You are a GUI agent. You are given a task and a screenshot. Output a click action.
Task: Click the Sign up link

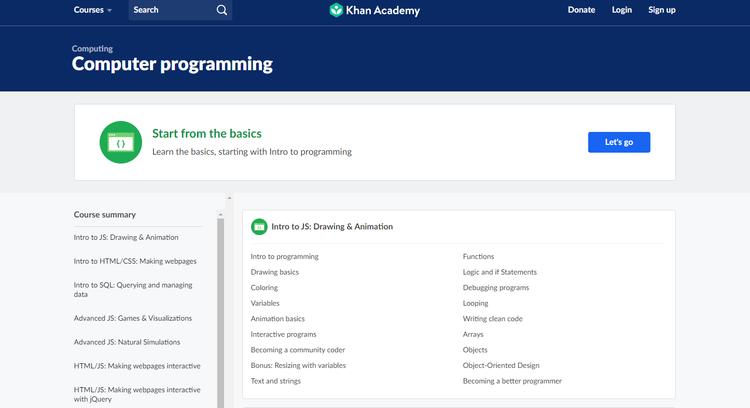661,10
